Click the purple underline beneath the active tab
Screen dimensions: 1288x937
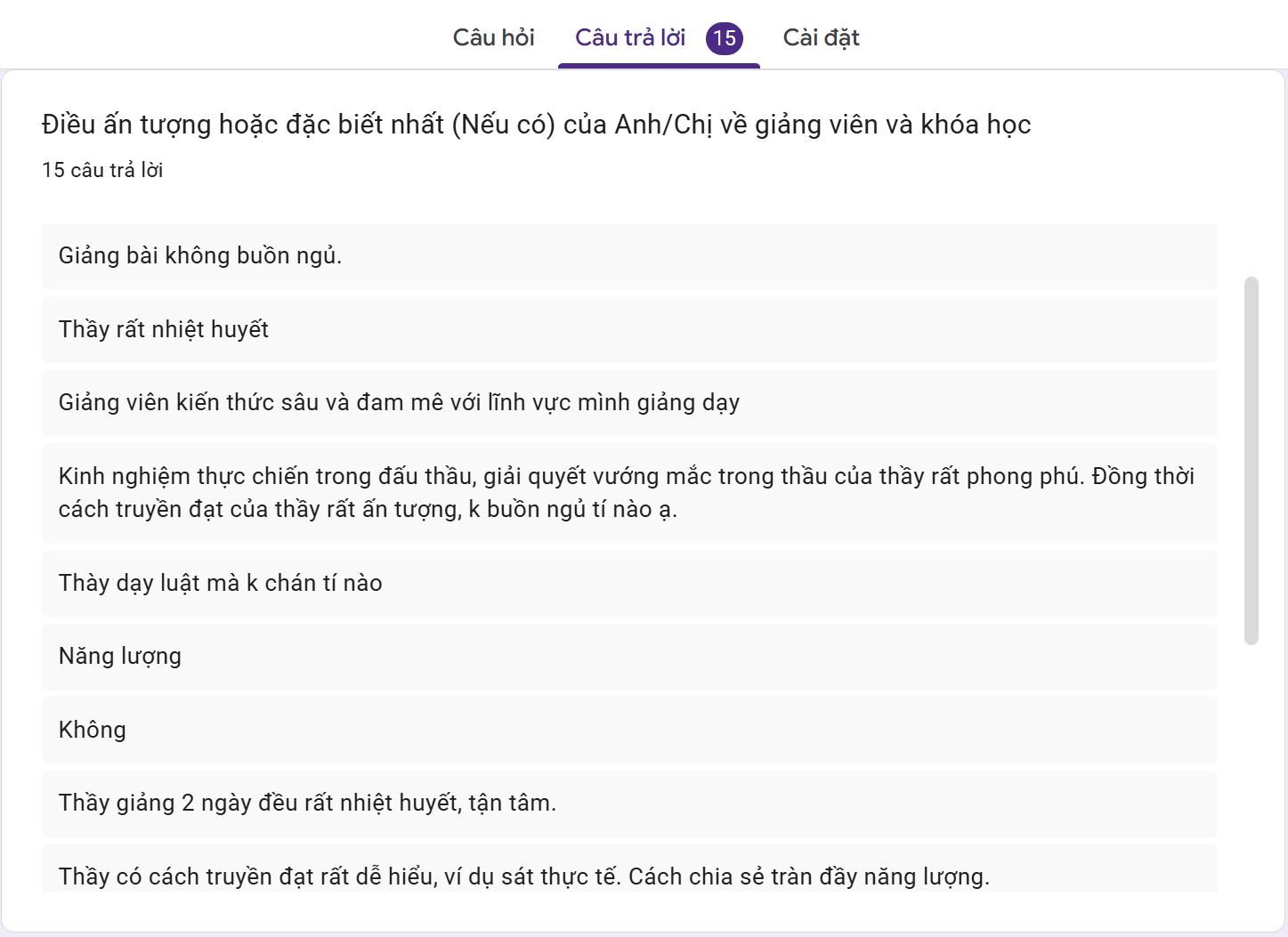(659, 65)
